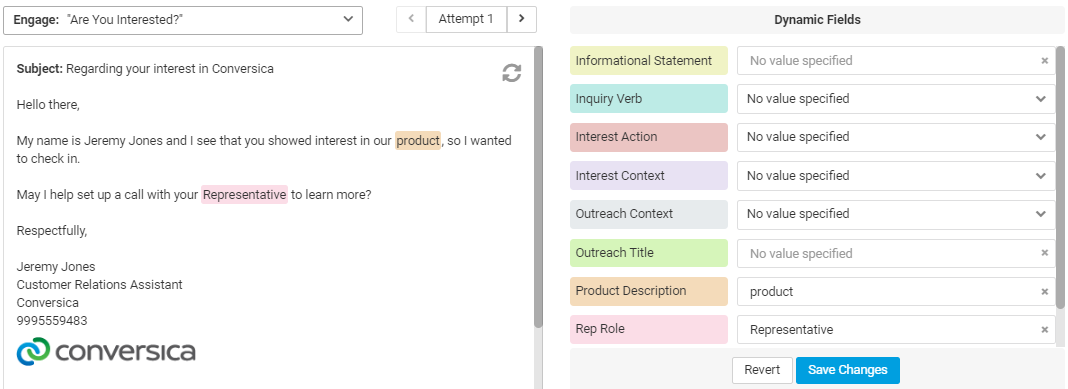The image size is (1068, 389).
Task: Click the phone number 9995559483
Action: point(52,320)
